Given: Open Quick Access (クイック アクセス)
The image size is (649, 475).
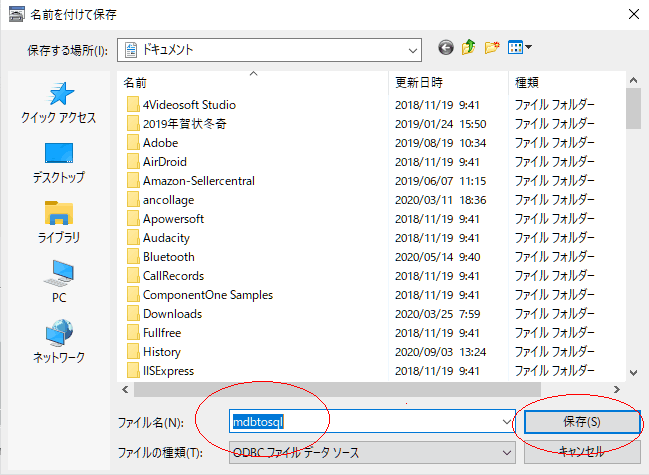Looking at the screenshot, I should click(59, 103).
